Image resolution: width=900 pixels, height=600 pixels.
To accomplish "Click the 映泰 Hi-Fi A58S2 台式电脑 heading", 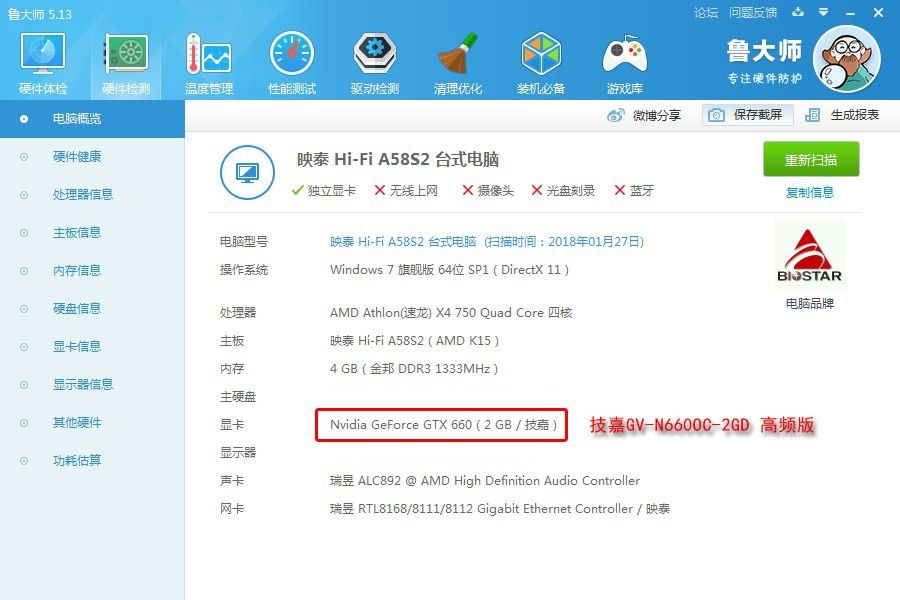I will pos(398,159).
